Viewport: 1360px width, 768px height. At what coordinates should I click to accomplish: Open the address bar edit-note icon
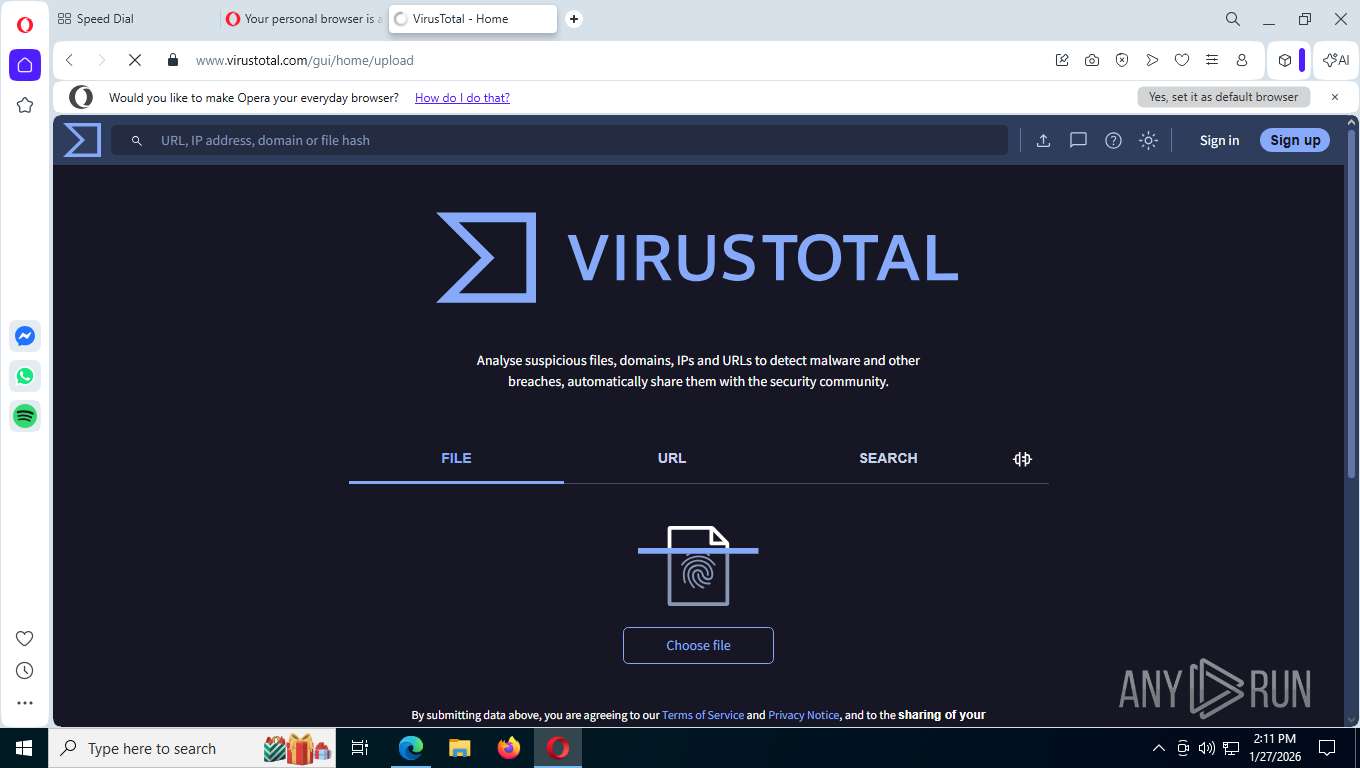pos(1062,60)
